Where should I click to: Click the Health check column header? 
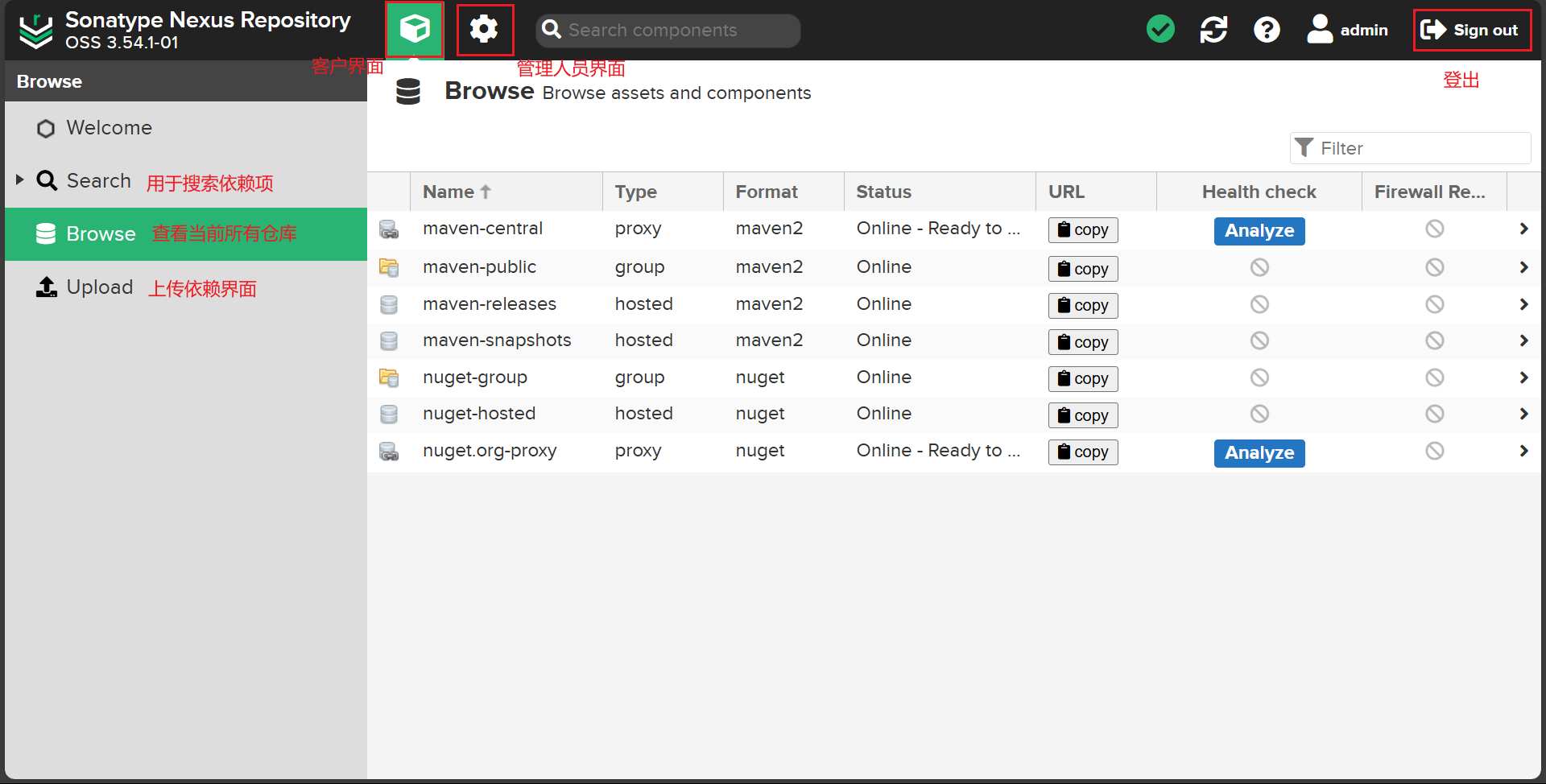pyautogui.click(x=1259, y=192)
